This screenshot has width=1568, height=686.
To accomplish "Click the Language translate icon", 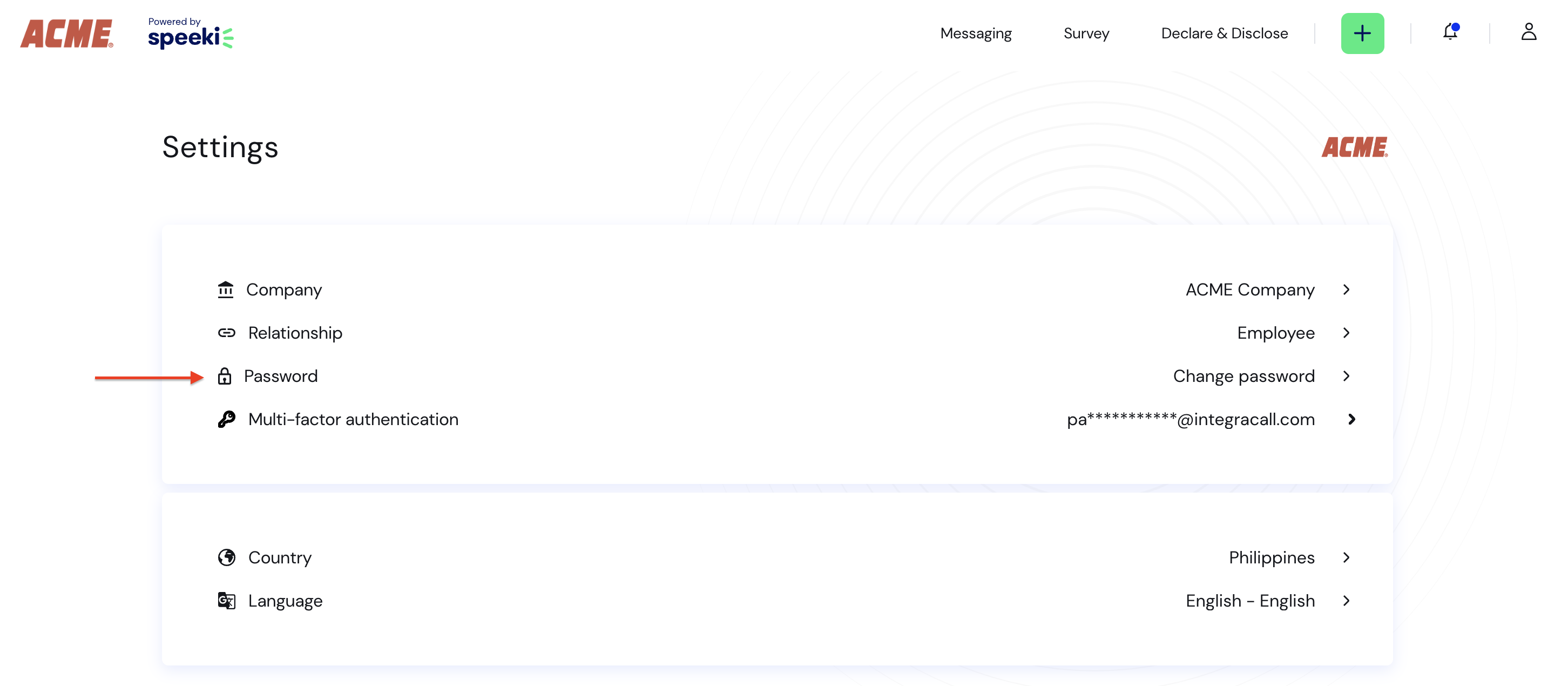I will [x=226, y=601].
